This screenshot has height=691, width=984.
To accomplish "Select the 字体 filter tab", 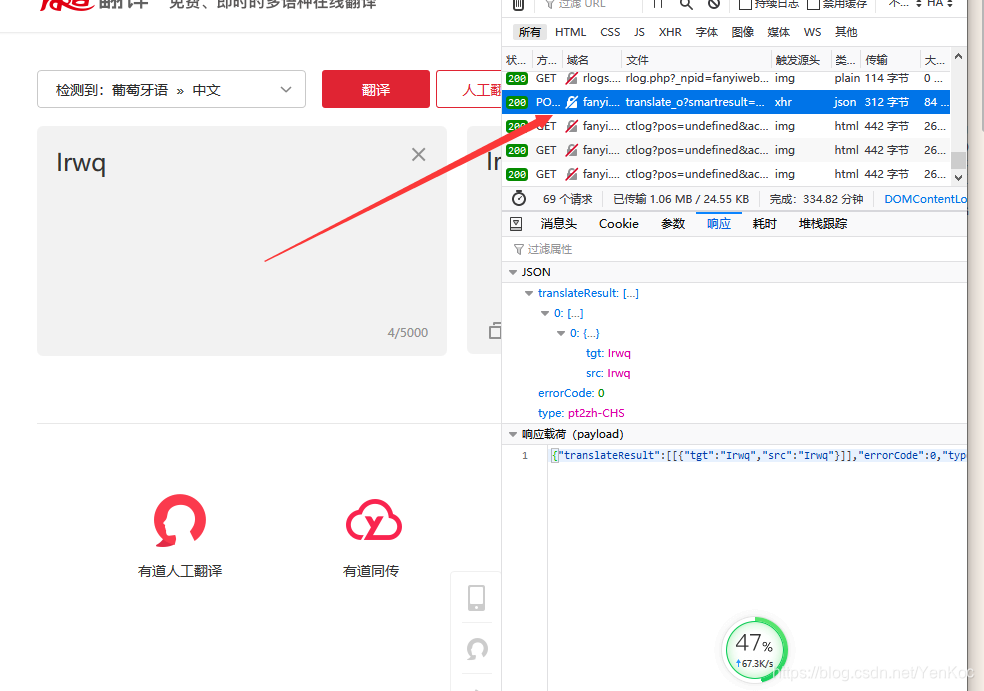I will pyautogui.click(x=707, y=32).
